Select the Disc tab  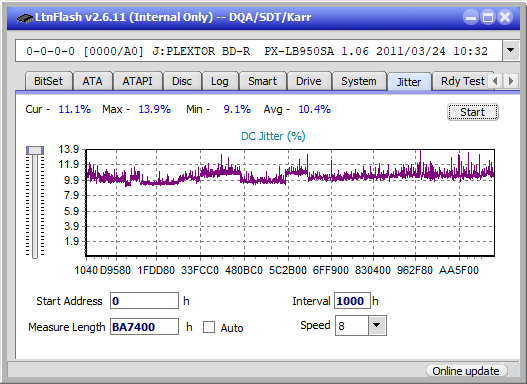(x=182, y=81)
